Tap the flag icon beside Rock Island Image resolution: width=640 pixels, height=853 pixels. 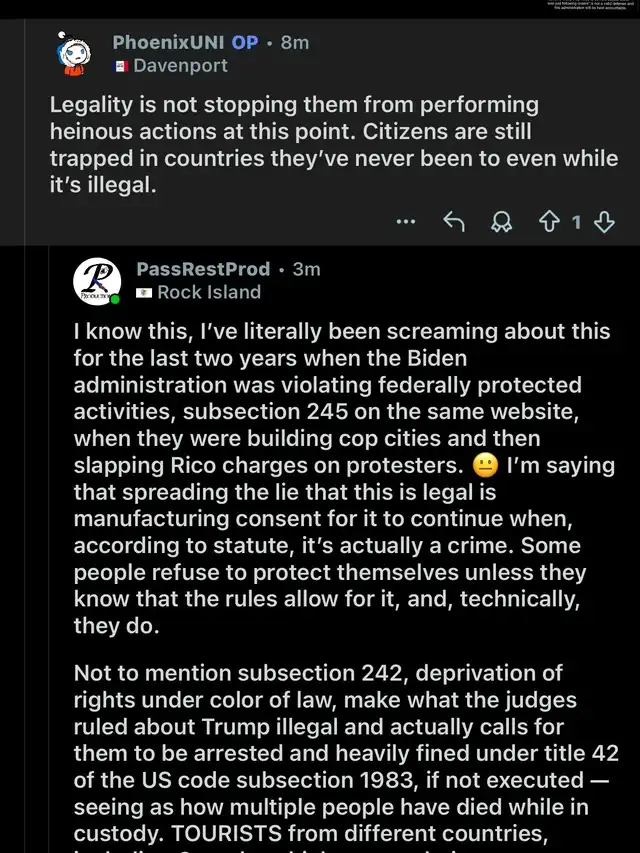coord(144,293)
